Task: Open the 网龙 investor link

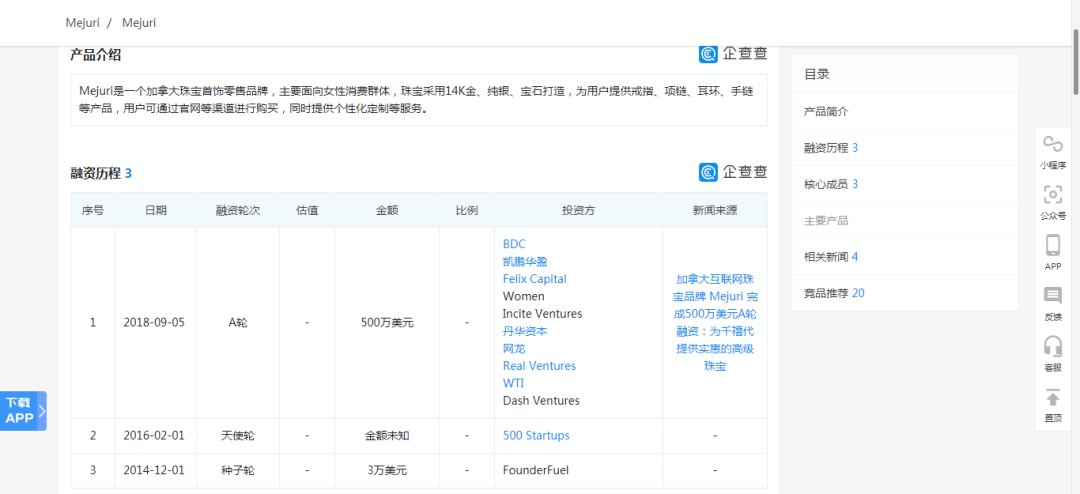Action: [514, 349]
